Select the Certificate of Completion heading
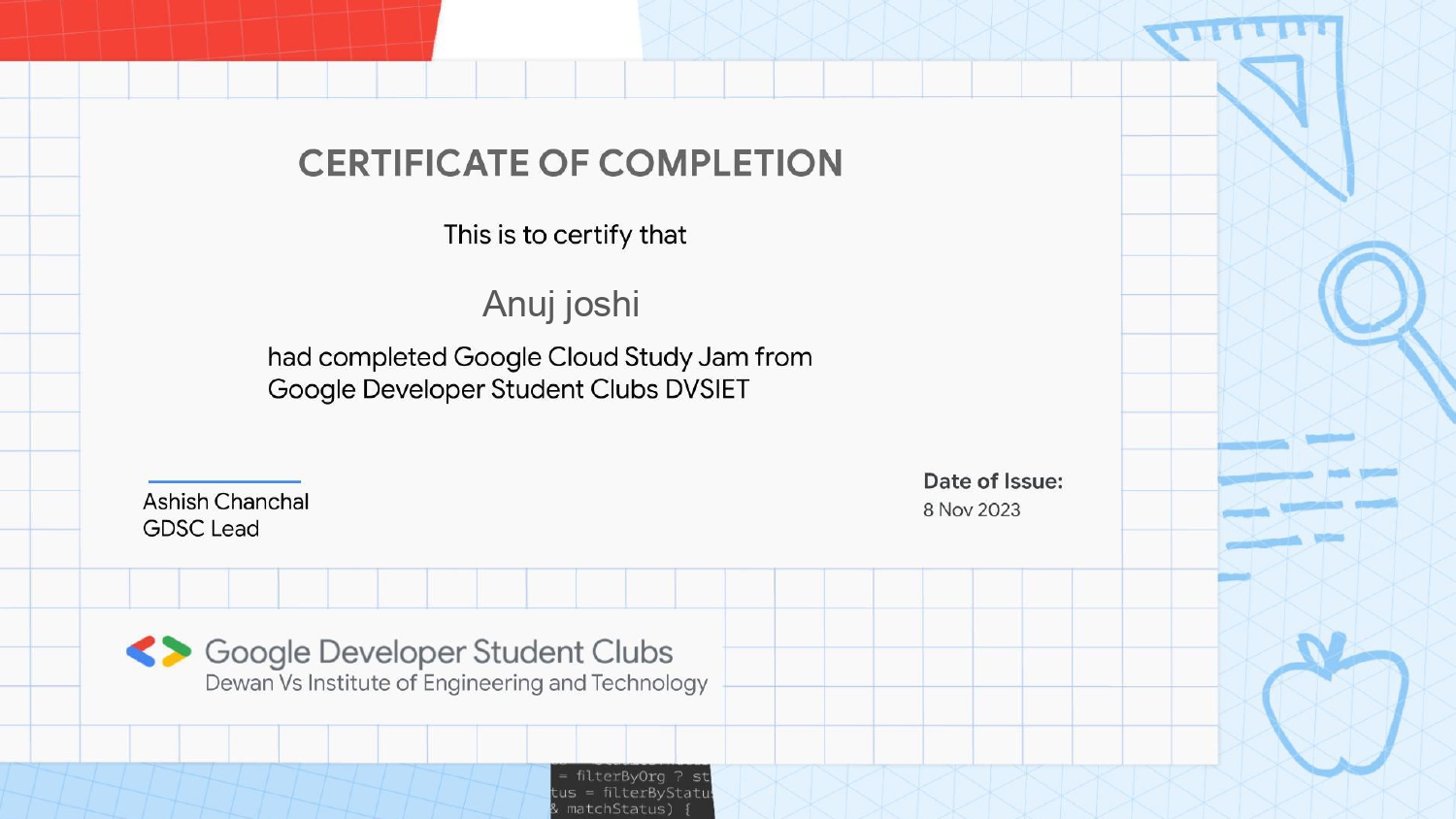This screenshot has height=819, width=1456. [570, 163]
